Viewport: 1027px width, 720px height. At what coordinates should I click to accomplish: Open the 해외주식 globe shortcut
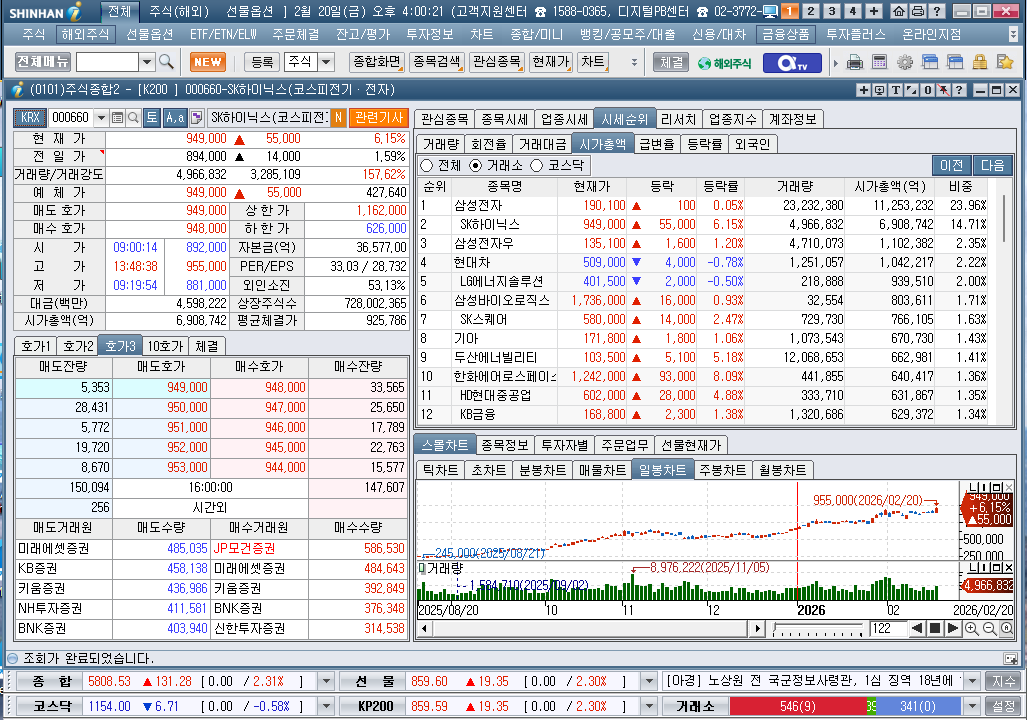pyautogui.click(x=724, y=63)
